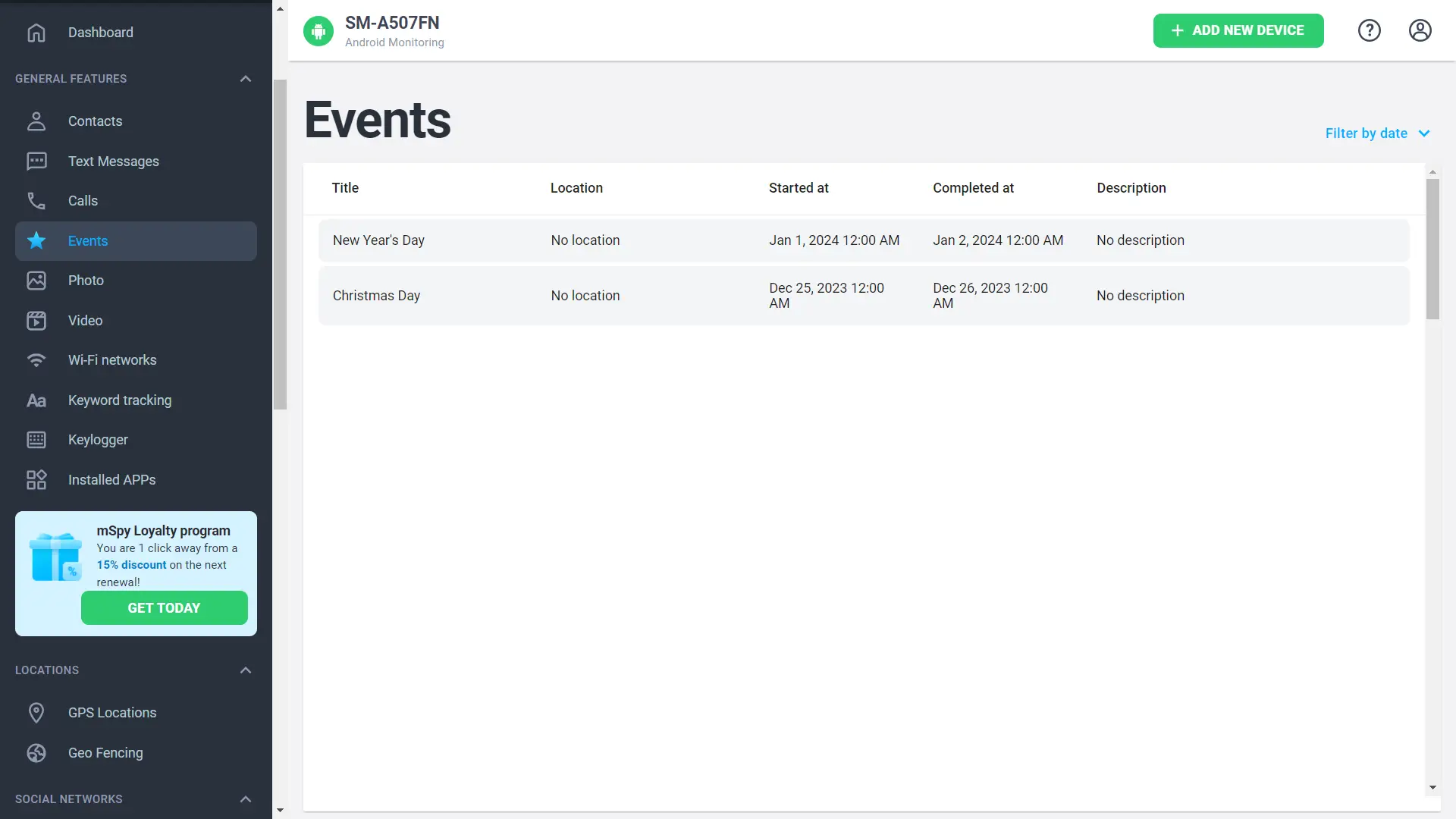Click the Video play icon

(x=36, y=321)
